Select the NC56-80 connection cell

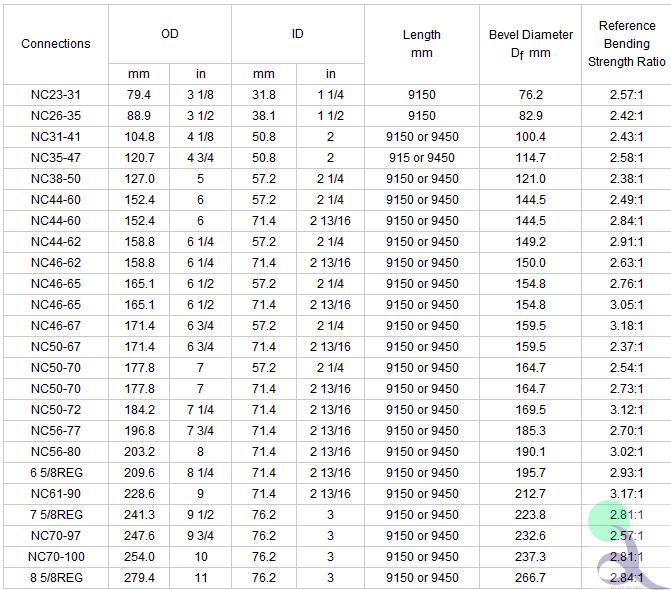[56, 451]
